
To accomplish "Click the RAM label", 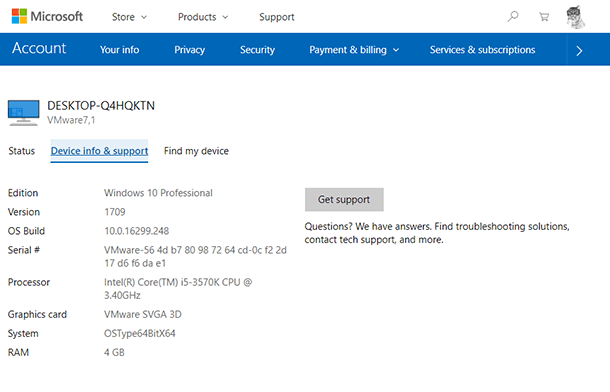I will [18, 352].
